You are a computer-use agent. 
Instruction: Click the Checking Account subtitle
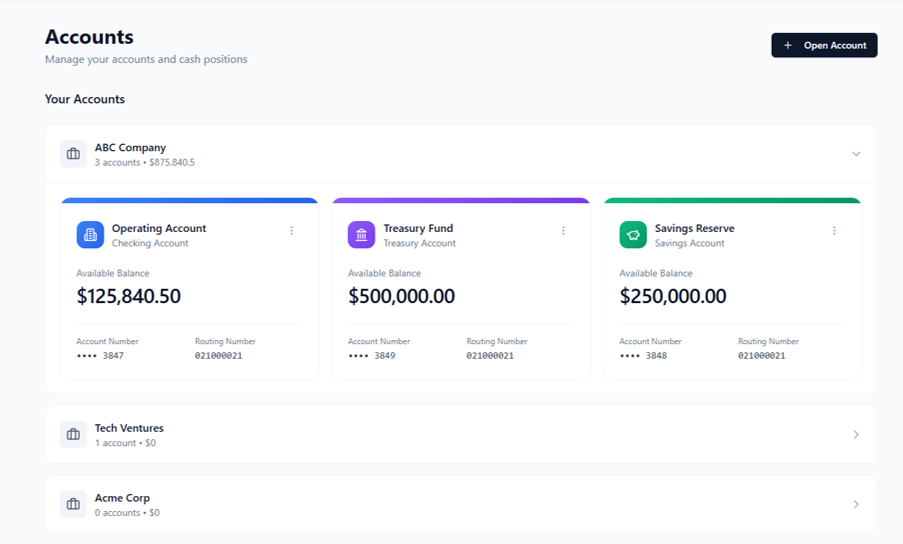pyautogui.click(x=150, y=243)
